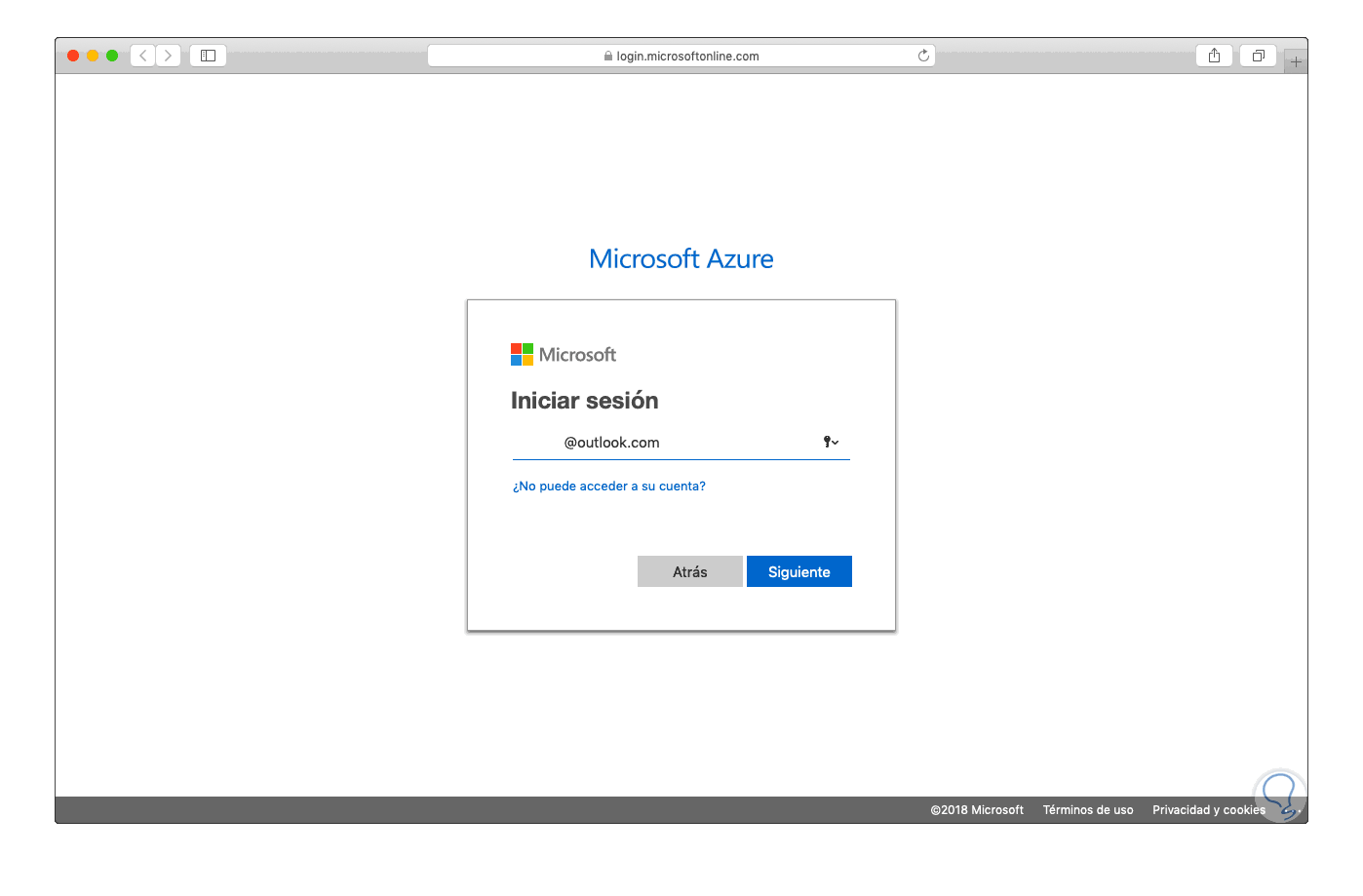Maximize Safari with the green button

(x=112, y=56)
